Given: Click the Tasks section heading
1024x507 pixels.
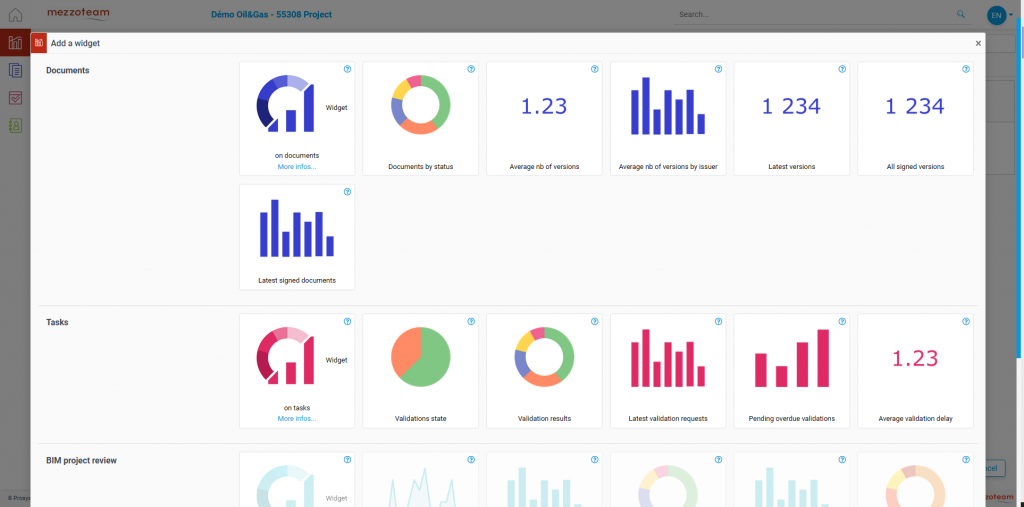Looking at the screenshot, I should [x=57, y=322].
